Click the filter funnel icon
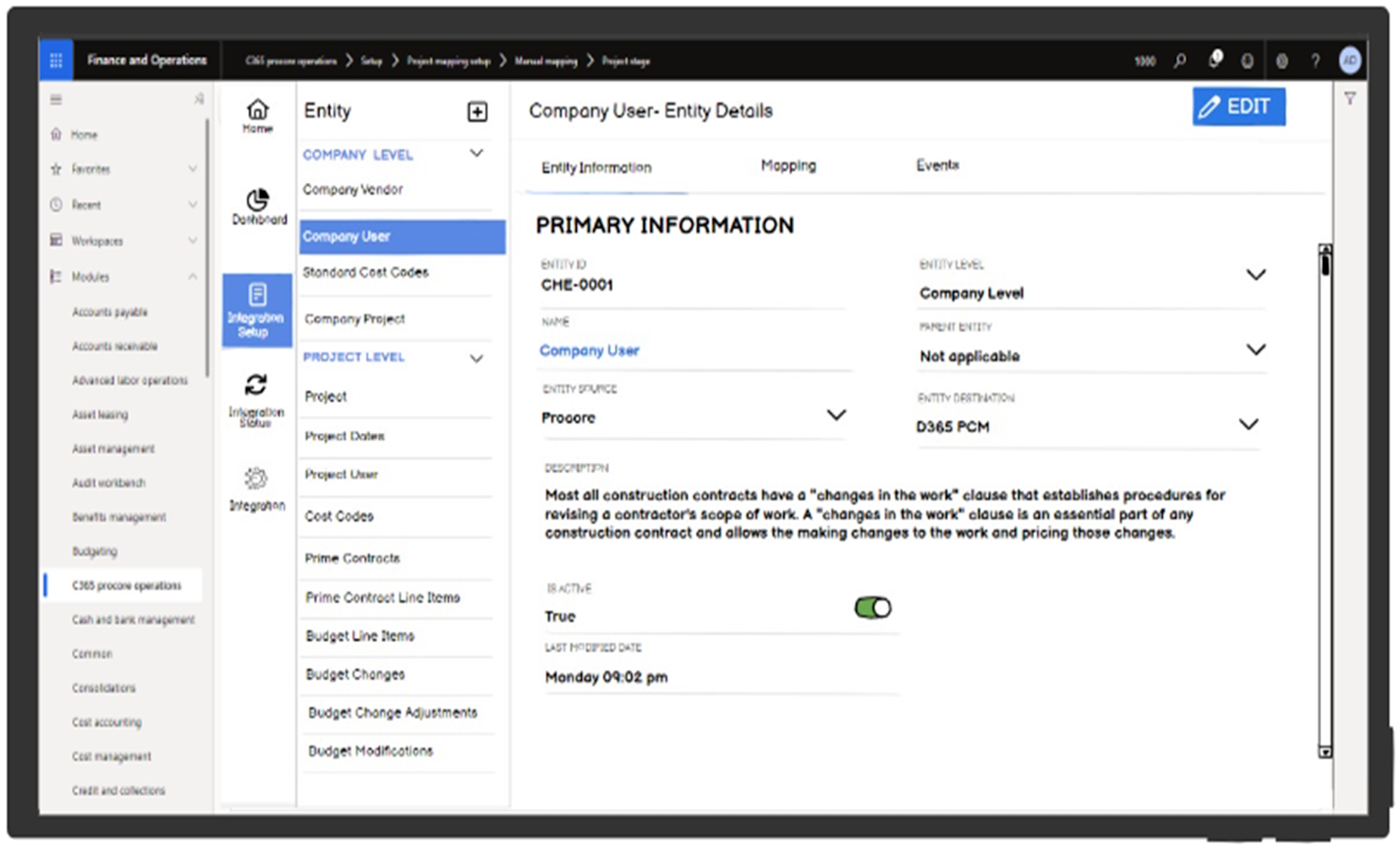The width and height of the screenshot is (1400, 859). pyautogui.click(x=1350, y=99)
